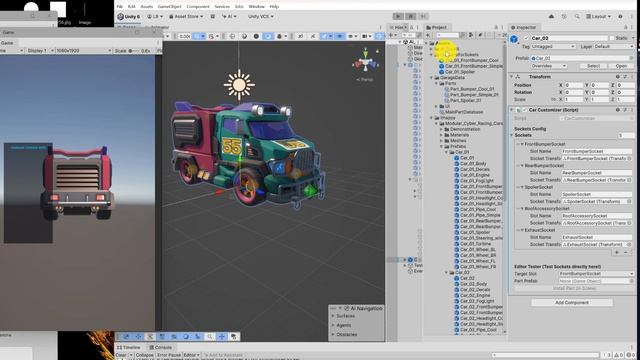
Task: Open the Unity VCS dropdown
Action: tap(260, 16)
